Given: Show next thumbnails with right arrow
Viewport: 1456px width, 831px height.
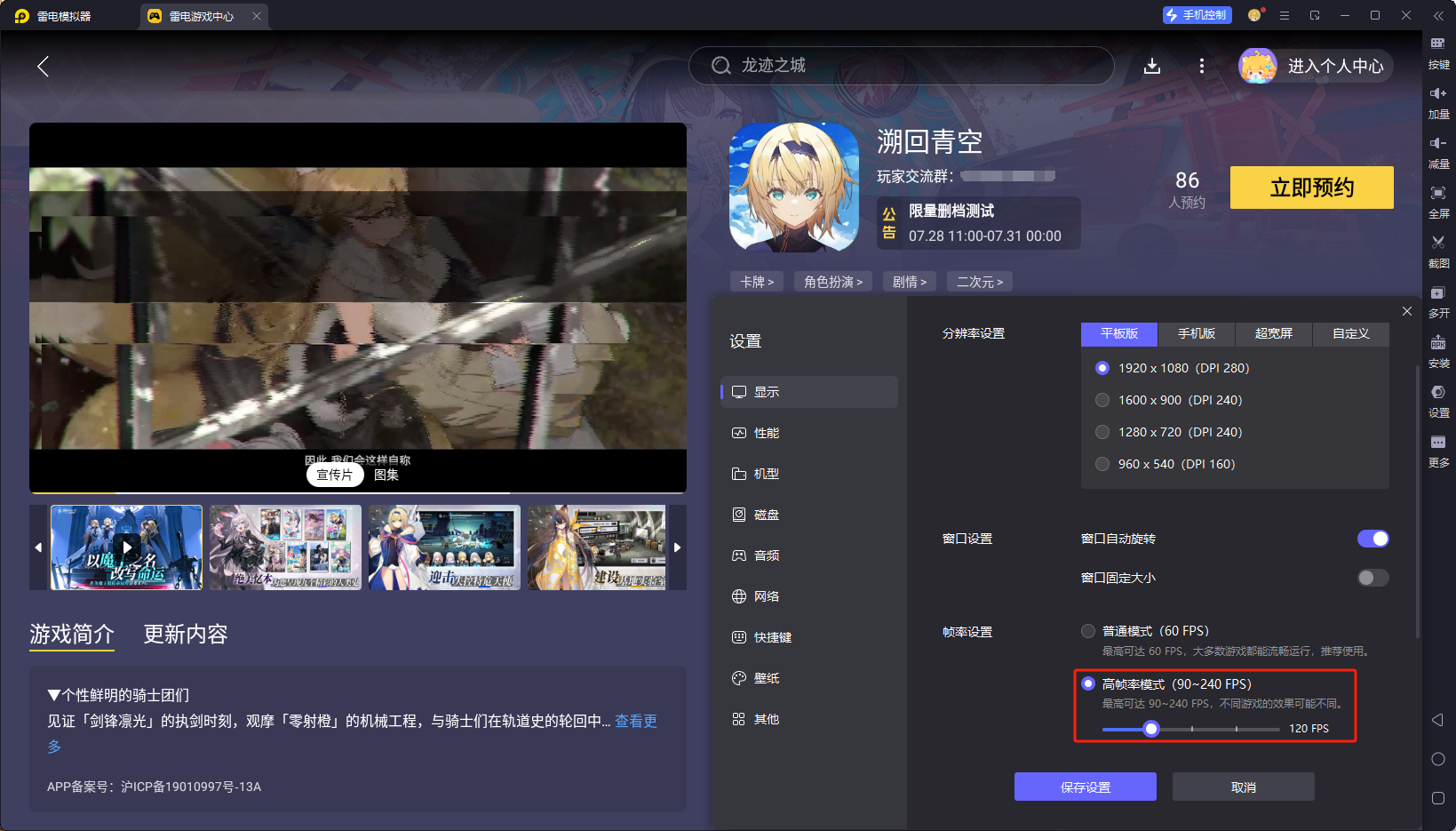Looking at the screenshot, I should pos(677,547).
